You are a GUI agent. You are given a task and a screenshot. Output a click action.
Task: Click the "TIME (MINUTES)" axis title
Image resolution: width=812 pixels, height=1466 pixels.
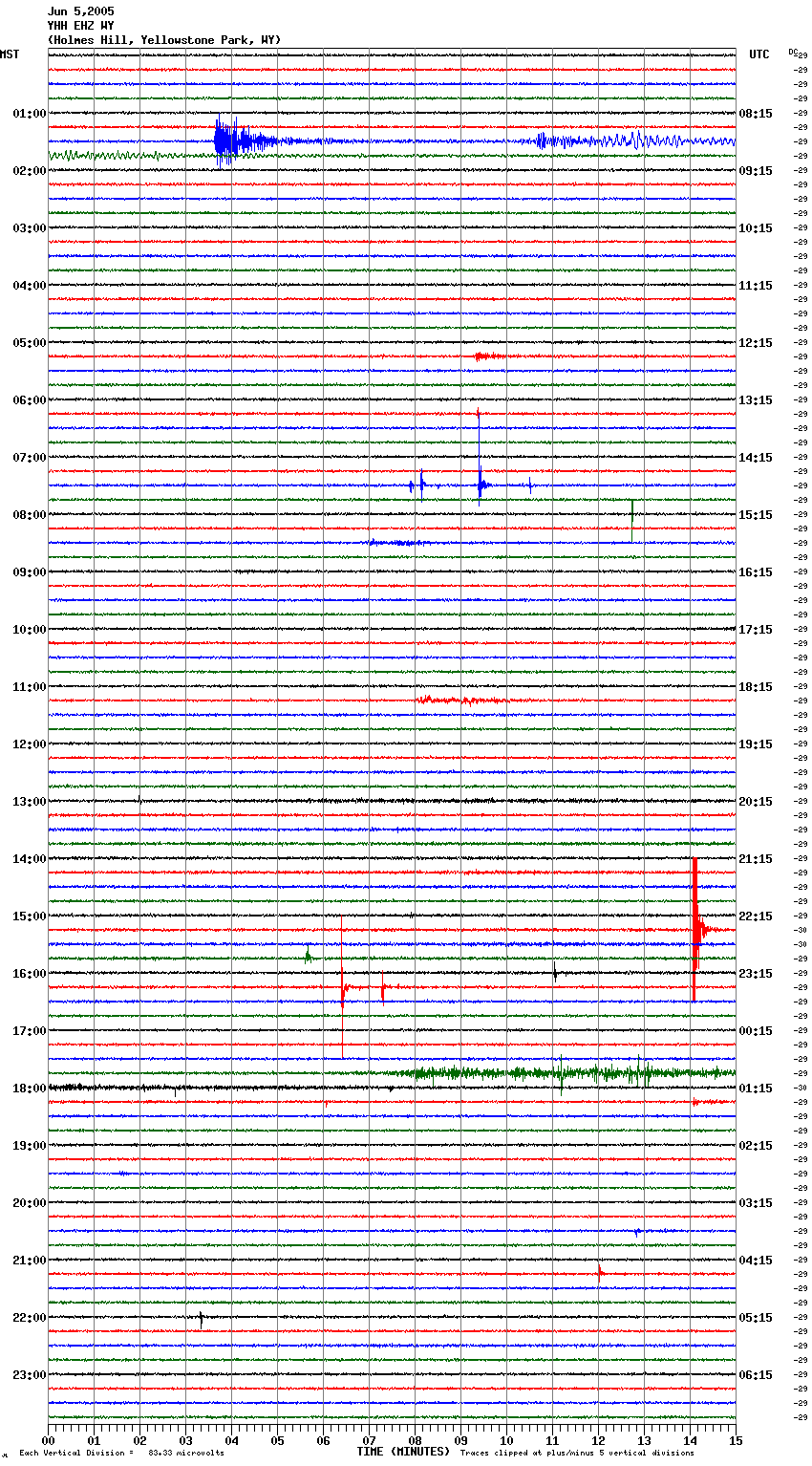point(403,1452)
